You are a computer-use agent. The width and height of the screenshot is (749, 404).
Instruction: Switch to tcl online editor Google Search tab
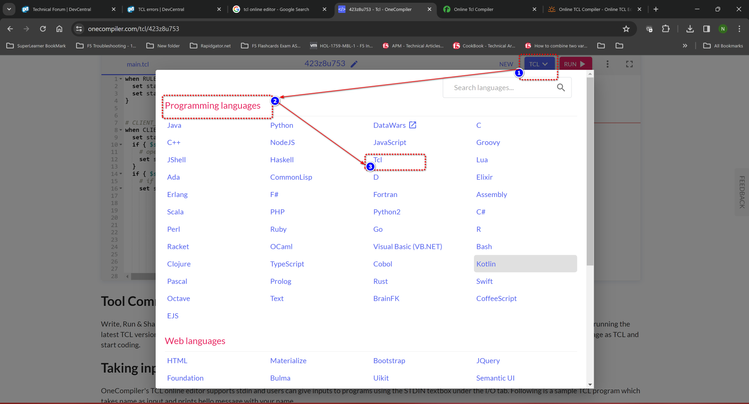click(x=276, y=9)
